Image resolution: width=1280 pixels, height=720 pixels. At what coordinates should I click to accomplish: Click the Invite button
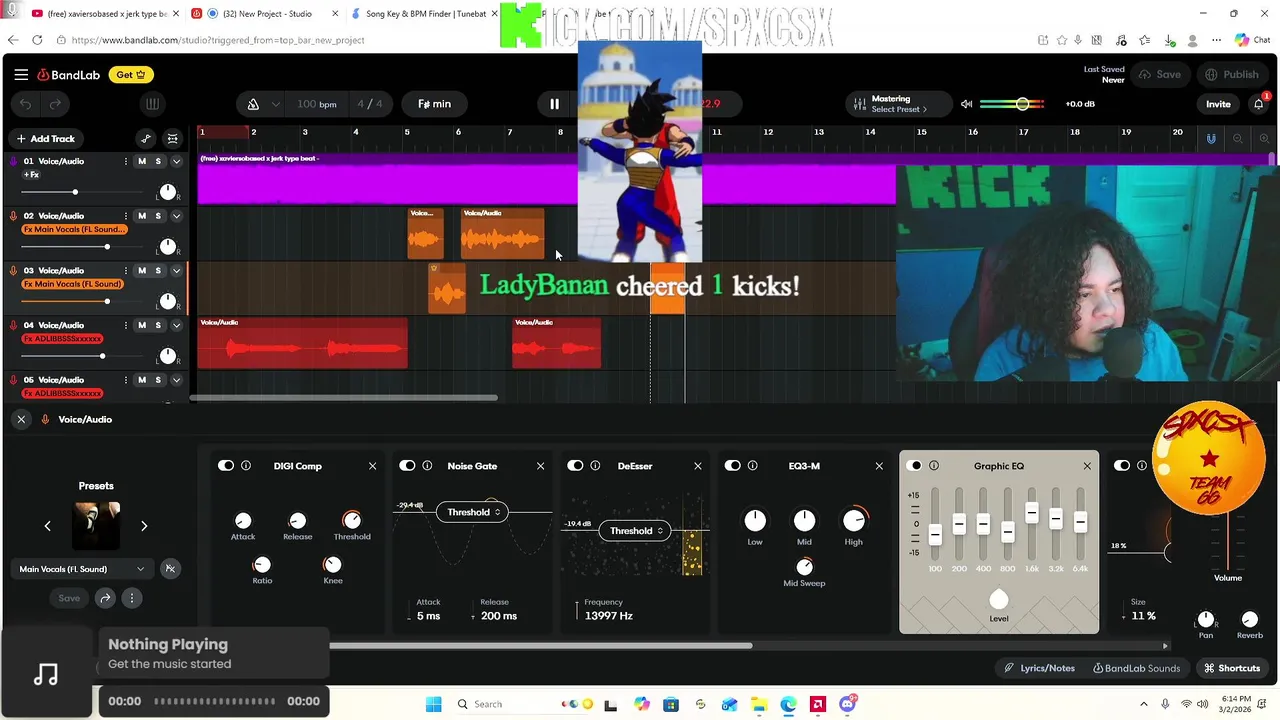[1218, 104]
